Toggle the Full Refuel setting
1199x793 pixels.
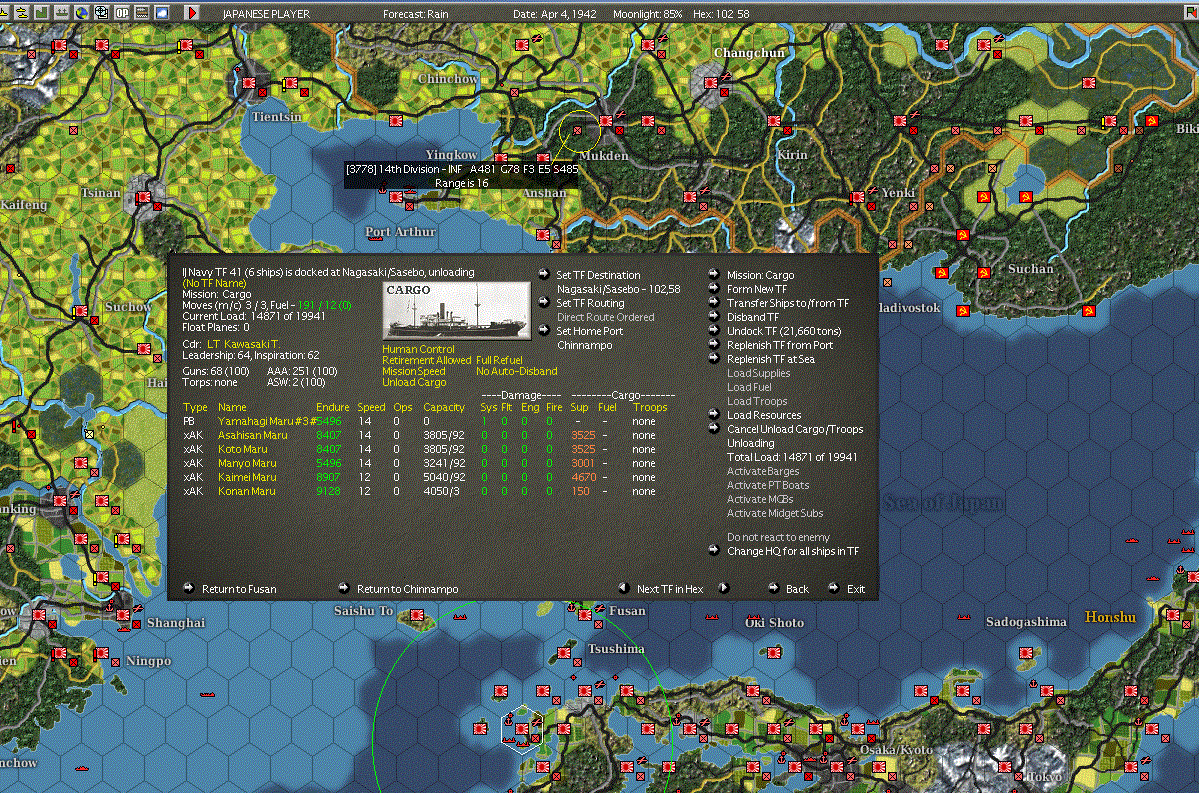point(499,360)
